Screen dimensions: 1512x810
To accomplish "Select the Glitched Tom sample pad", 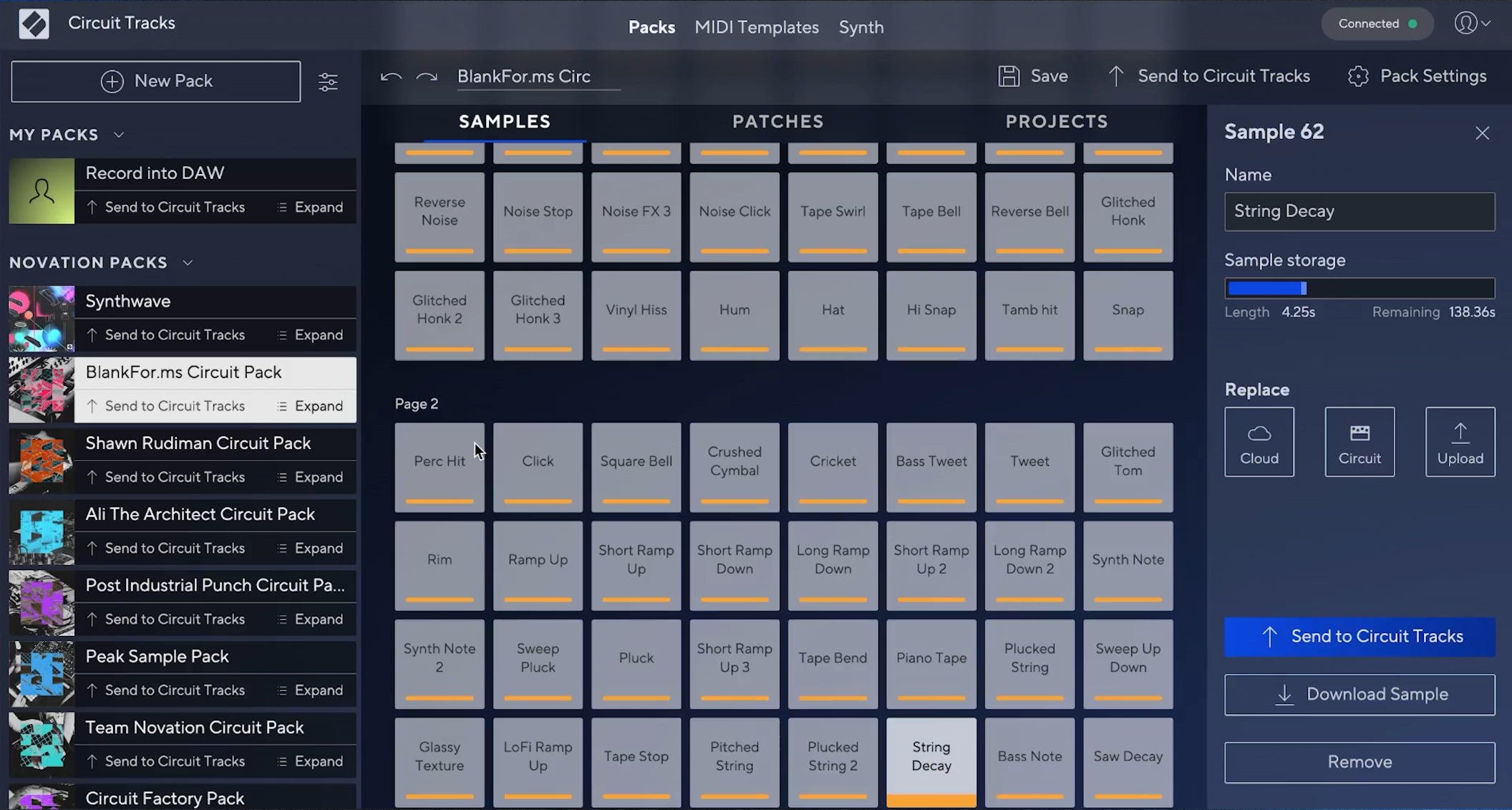I will [1128, 467].
